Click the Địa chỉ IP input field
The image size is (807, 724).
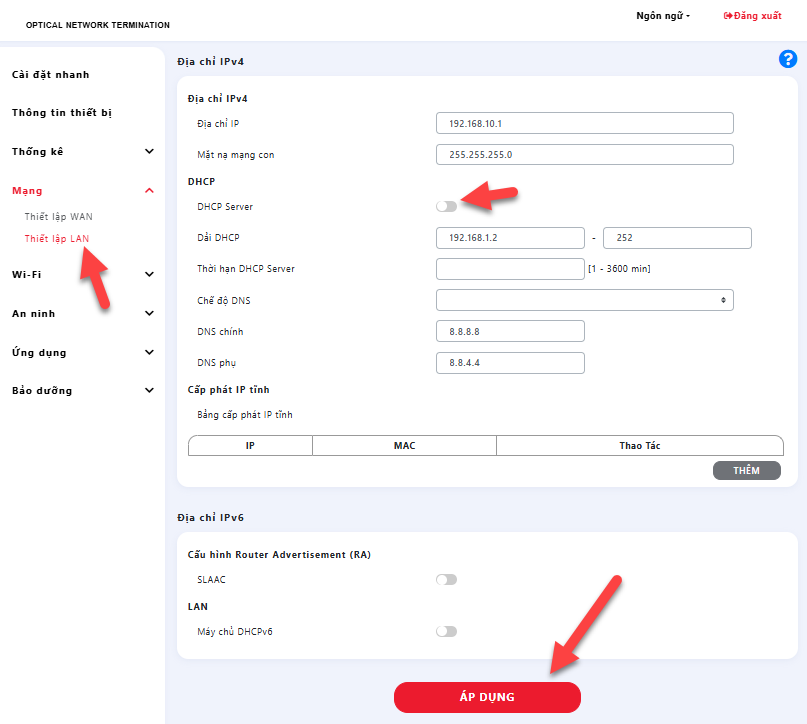[x=584, y=123]
